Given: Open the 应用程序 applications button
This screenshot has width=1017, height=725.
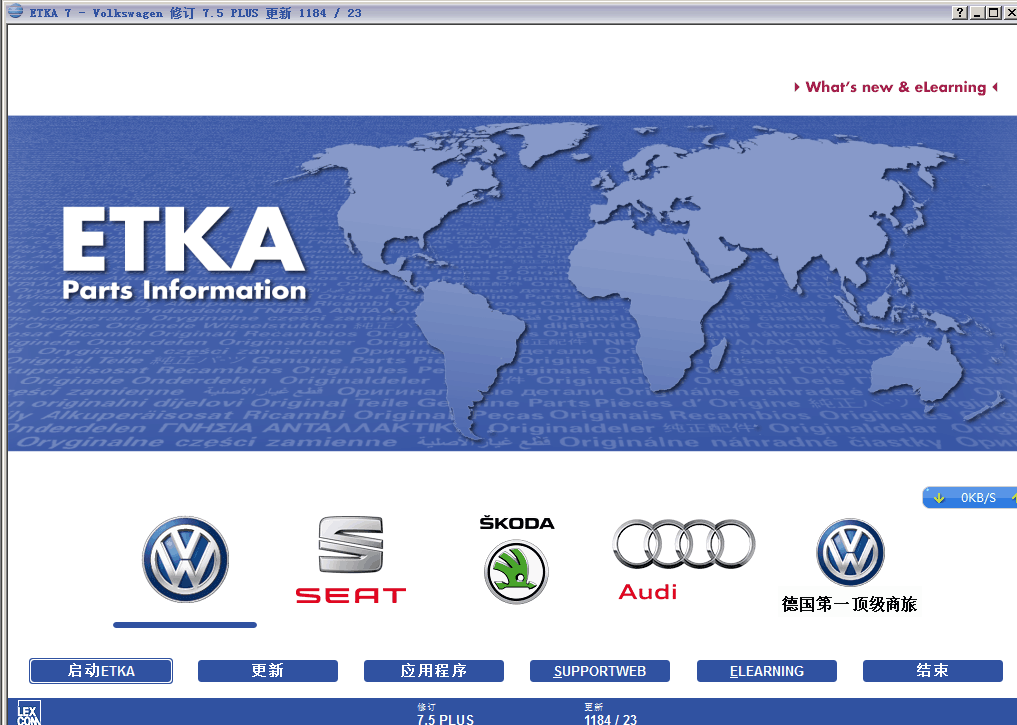Looking at the screenshot, I should tap(434, 671).
